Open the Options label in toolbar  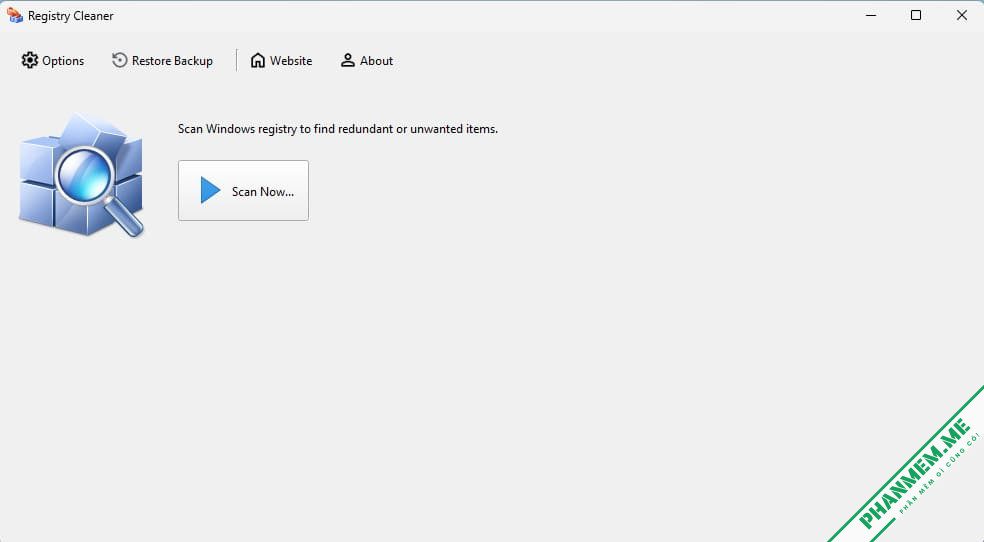[63, 61]
